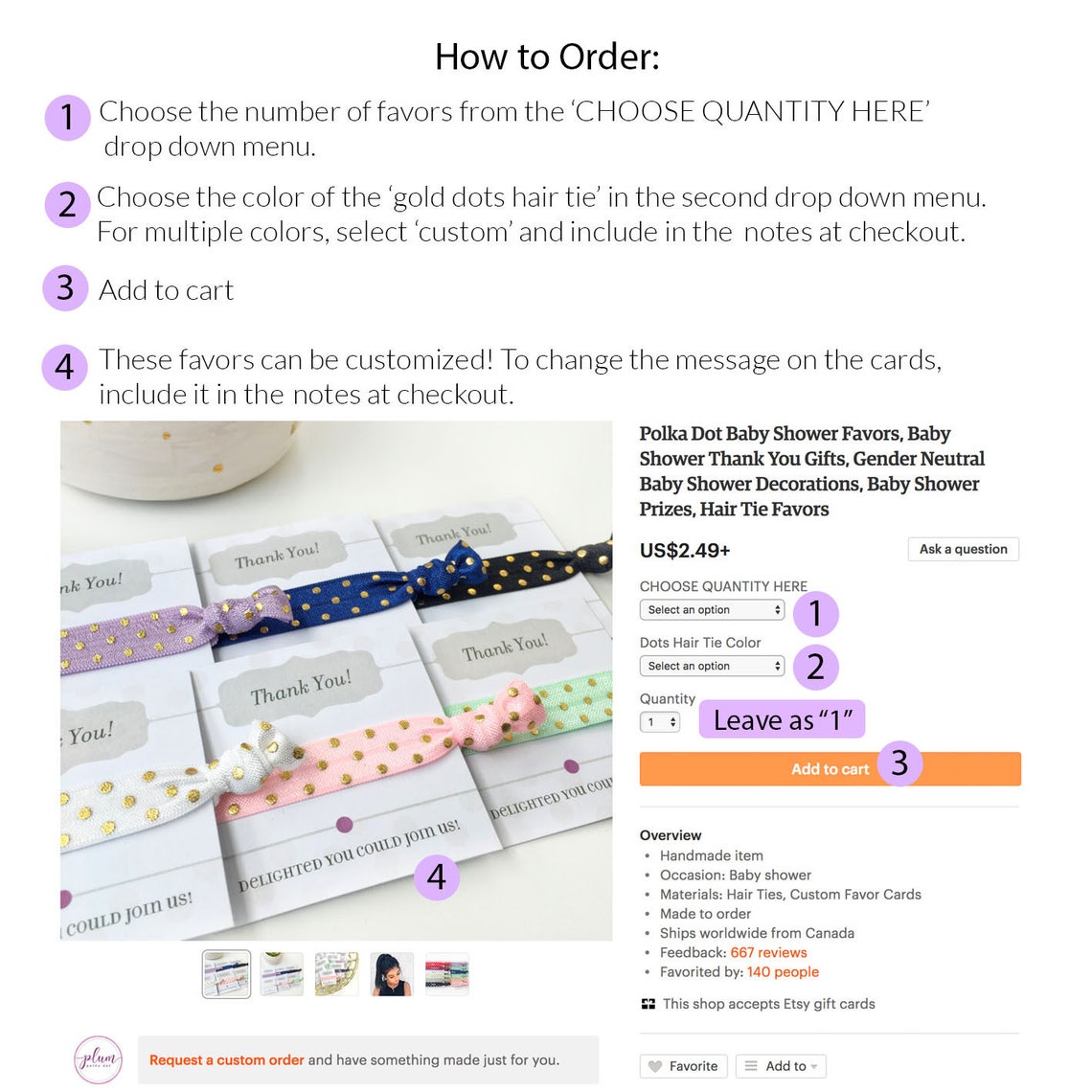Select the third thumbnail with gold tray
Image resolution: width=1092 pixels, height=1092 pixels.
(337, 973)
